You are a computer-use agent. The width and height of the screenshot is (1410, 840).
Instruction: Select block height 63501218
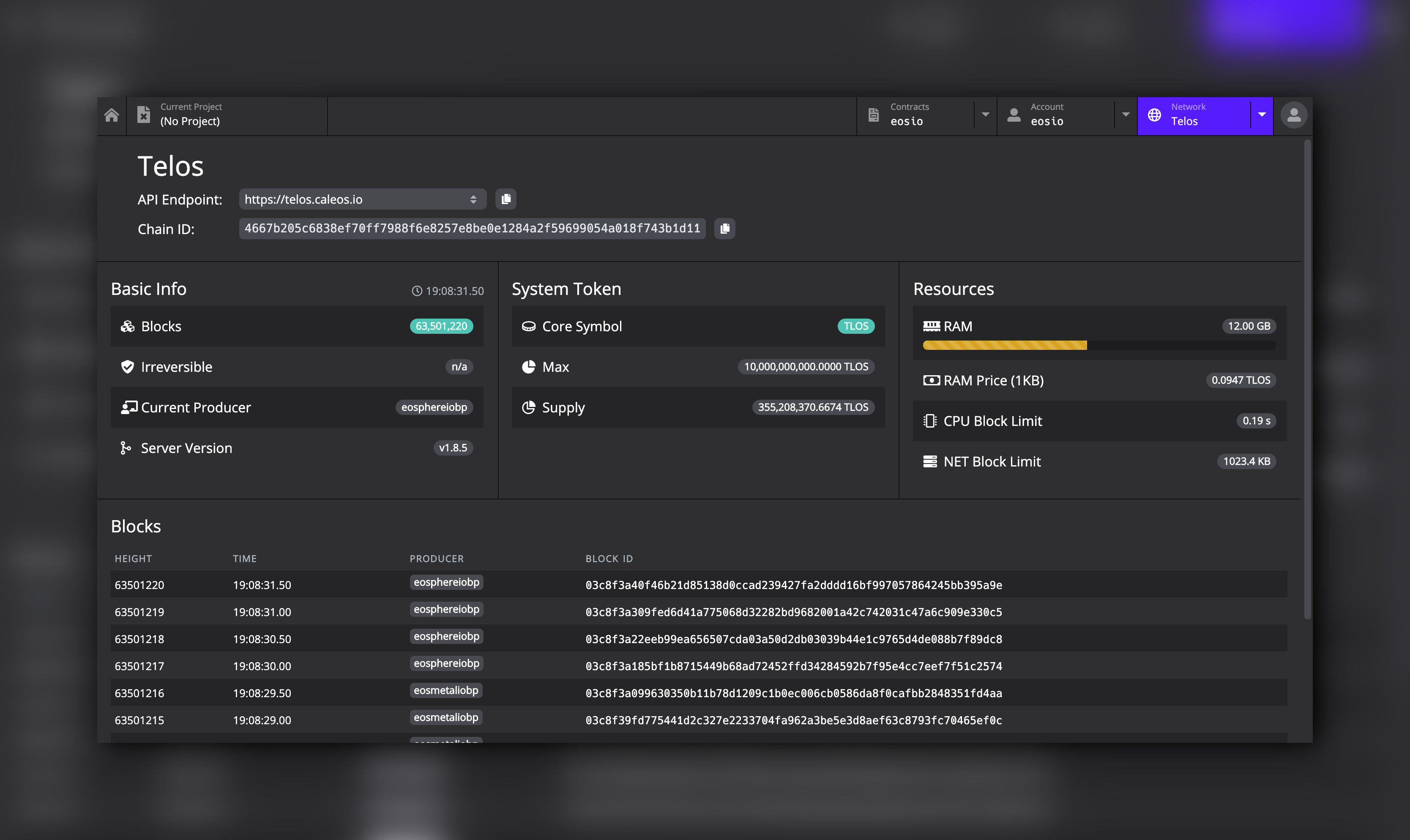point(139,639)
